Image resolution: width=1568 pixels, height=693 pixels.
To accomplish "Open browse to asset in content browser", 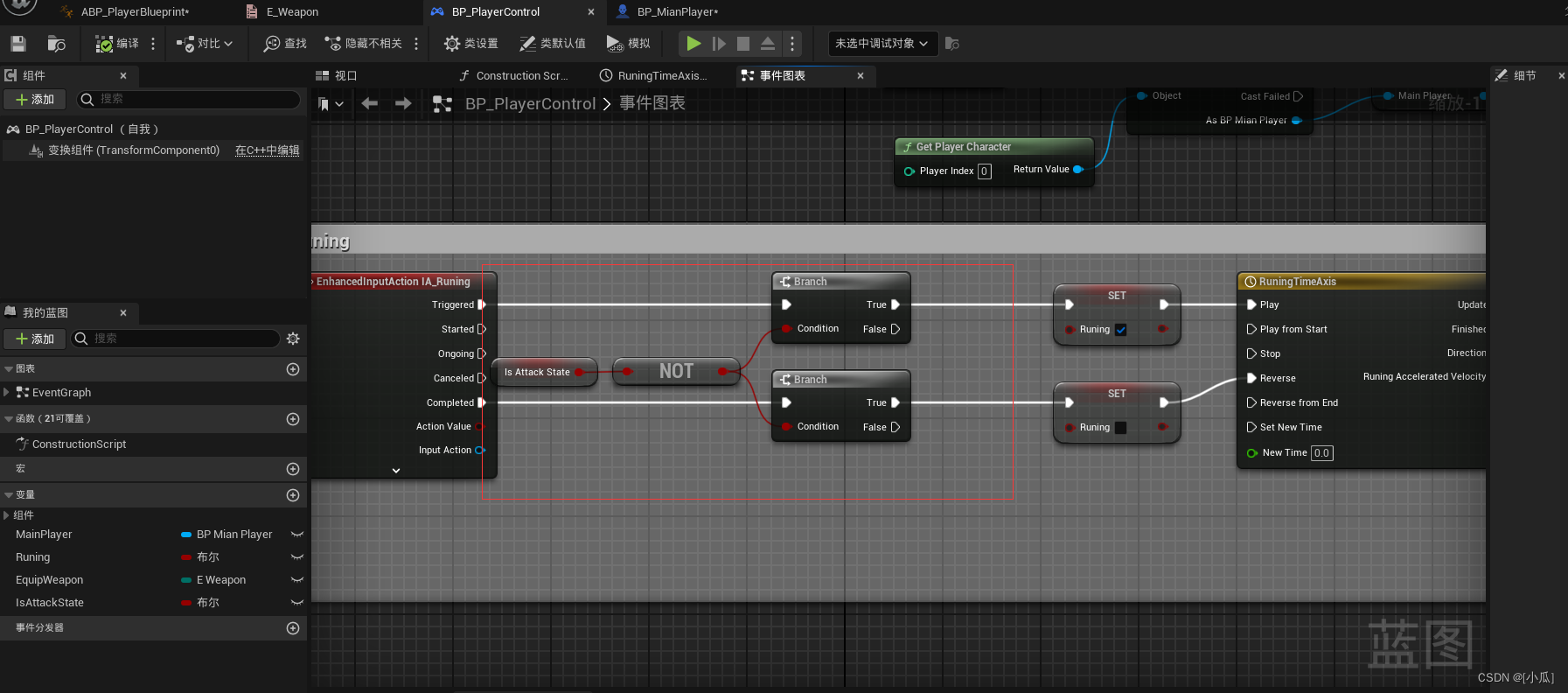I will [56, 44].
